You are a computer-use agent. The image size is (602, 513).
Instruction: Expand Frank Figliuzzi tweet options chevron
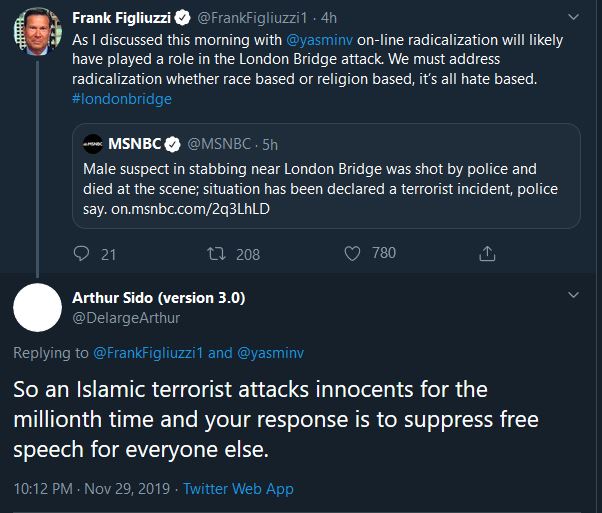pos(573,18)
